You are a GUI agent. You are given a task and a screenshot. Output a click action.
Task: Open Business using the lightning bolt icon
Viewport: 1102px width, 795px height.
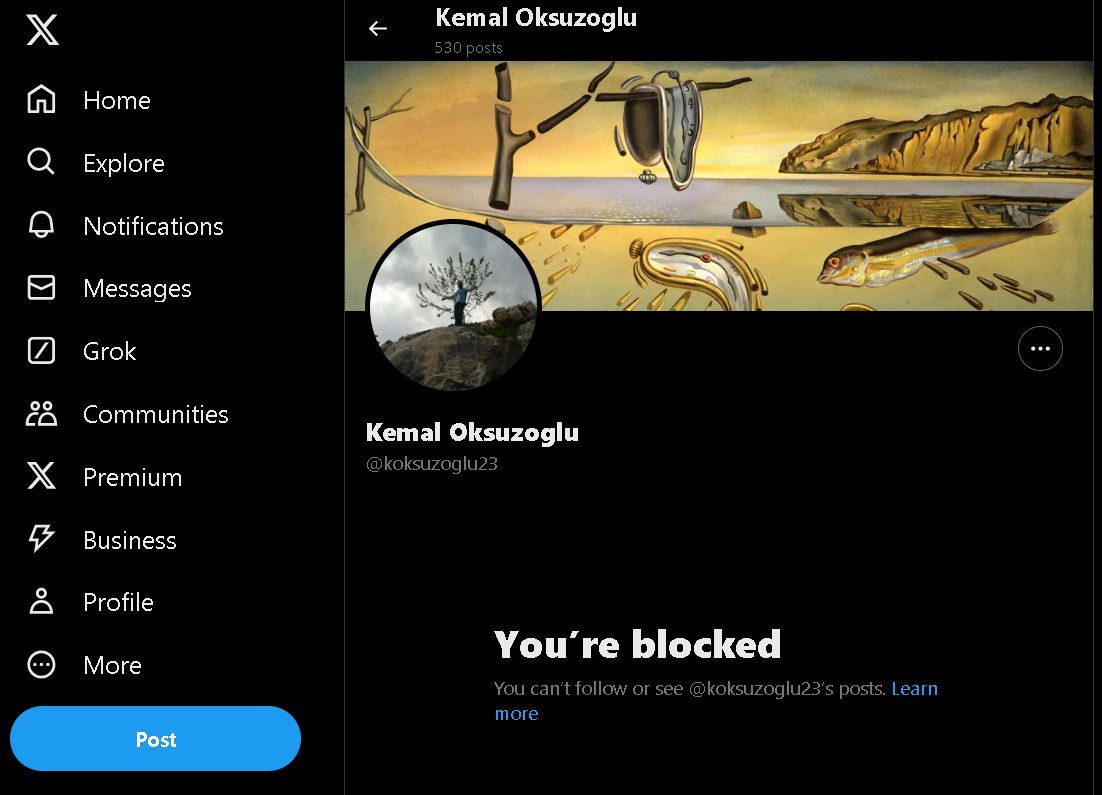pyautogui.click(x=41, y=539)
